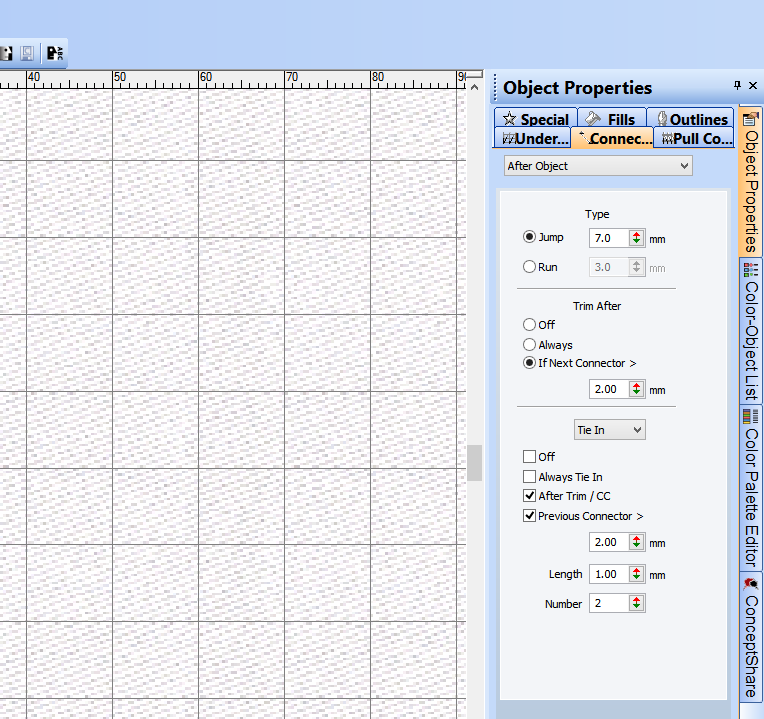Open the Special tab
The height and width of the screenshot is (719, 764).
coord(535,119)
